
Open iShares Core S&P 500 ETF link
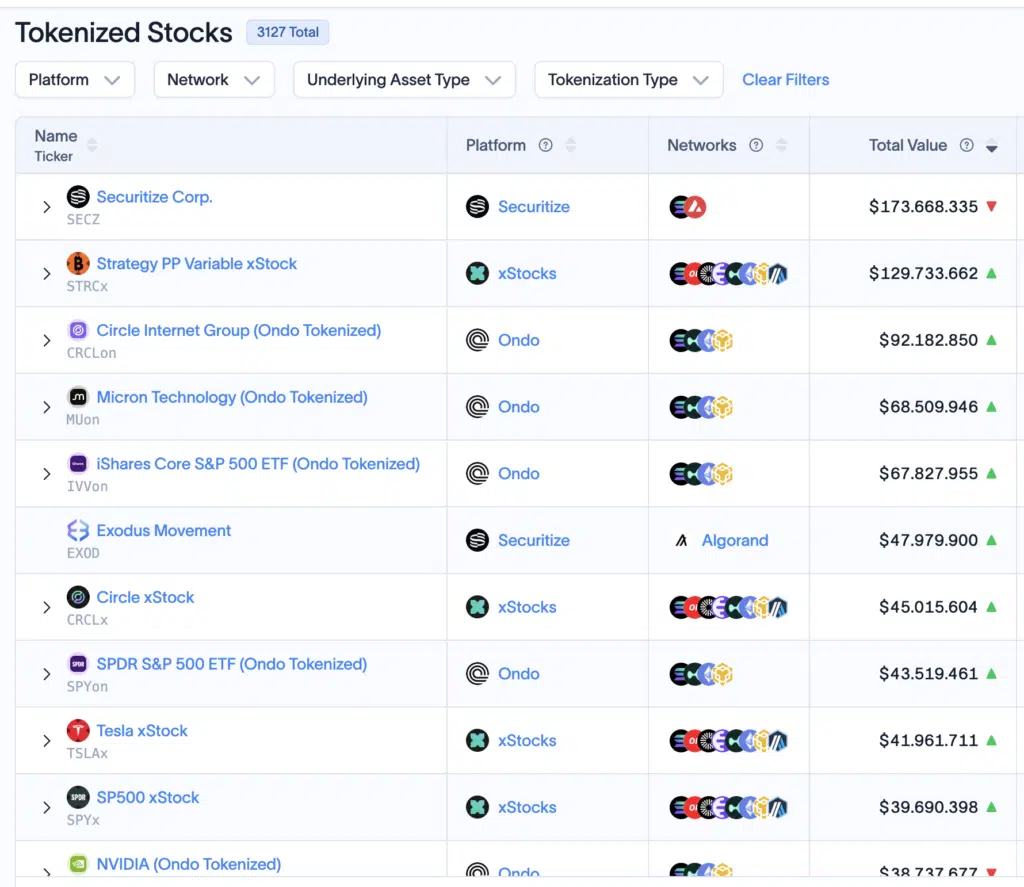click(x=258, y=463)
